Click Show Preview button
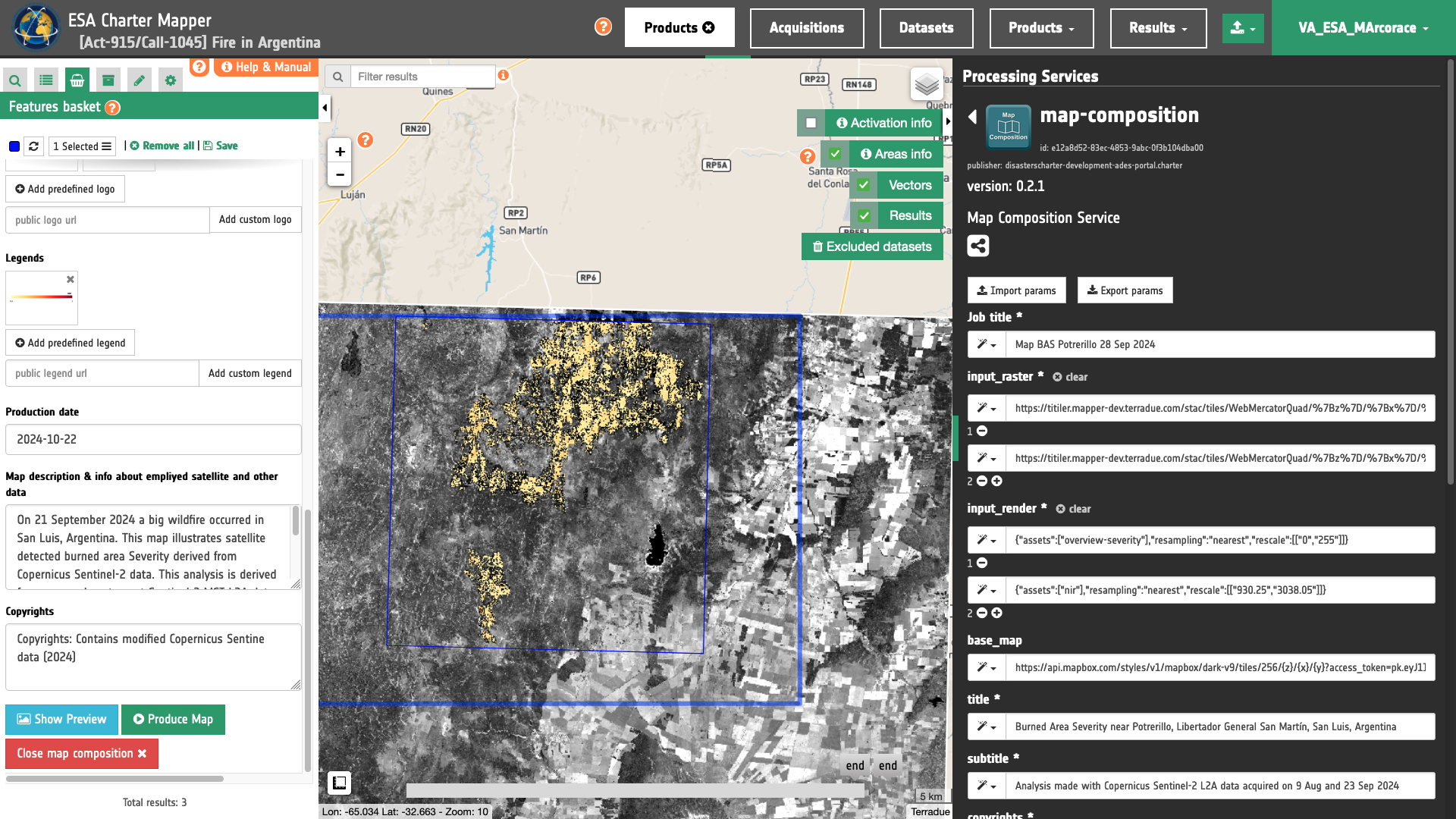 click(x=61, y=720)
